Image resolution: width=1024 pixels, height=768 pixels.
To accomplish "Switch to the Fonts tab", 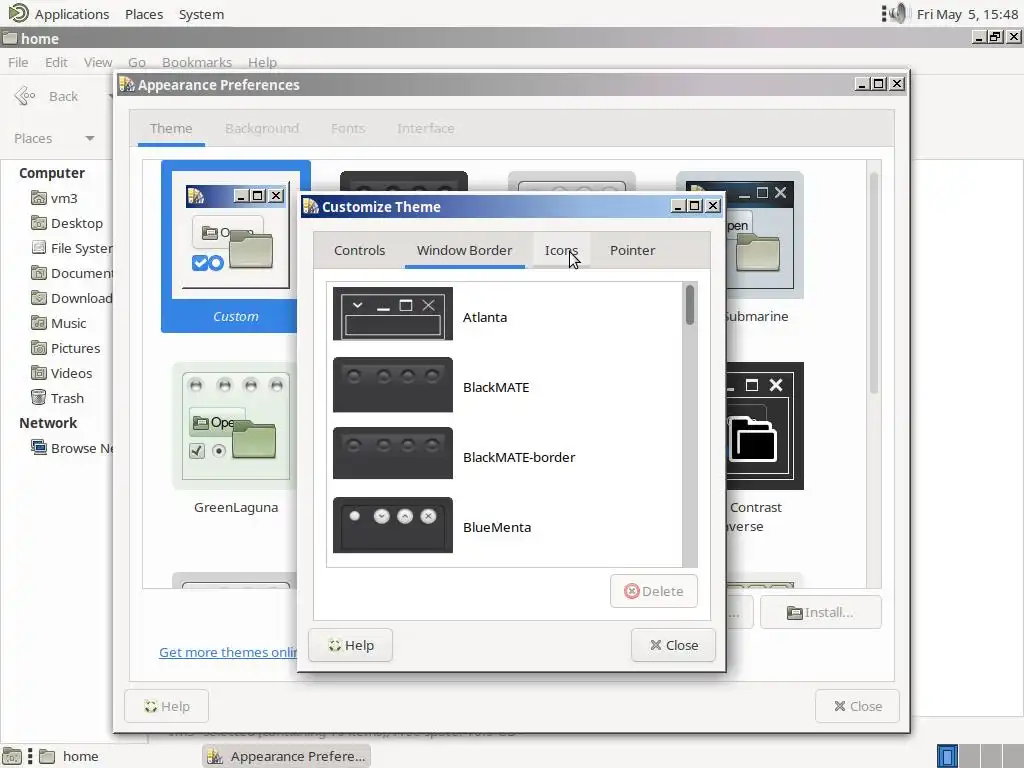I will (x=347, y=128).
